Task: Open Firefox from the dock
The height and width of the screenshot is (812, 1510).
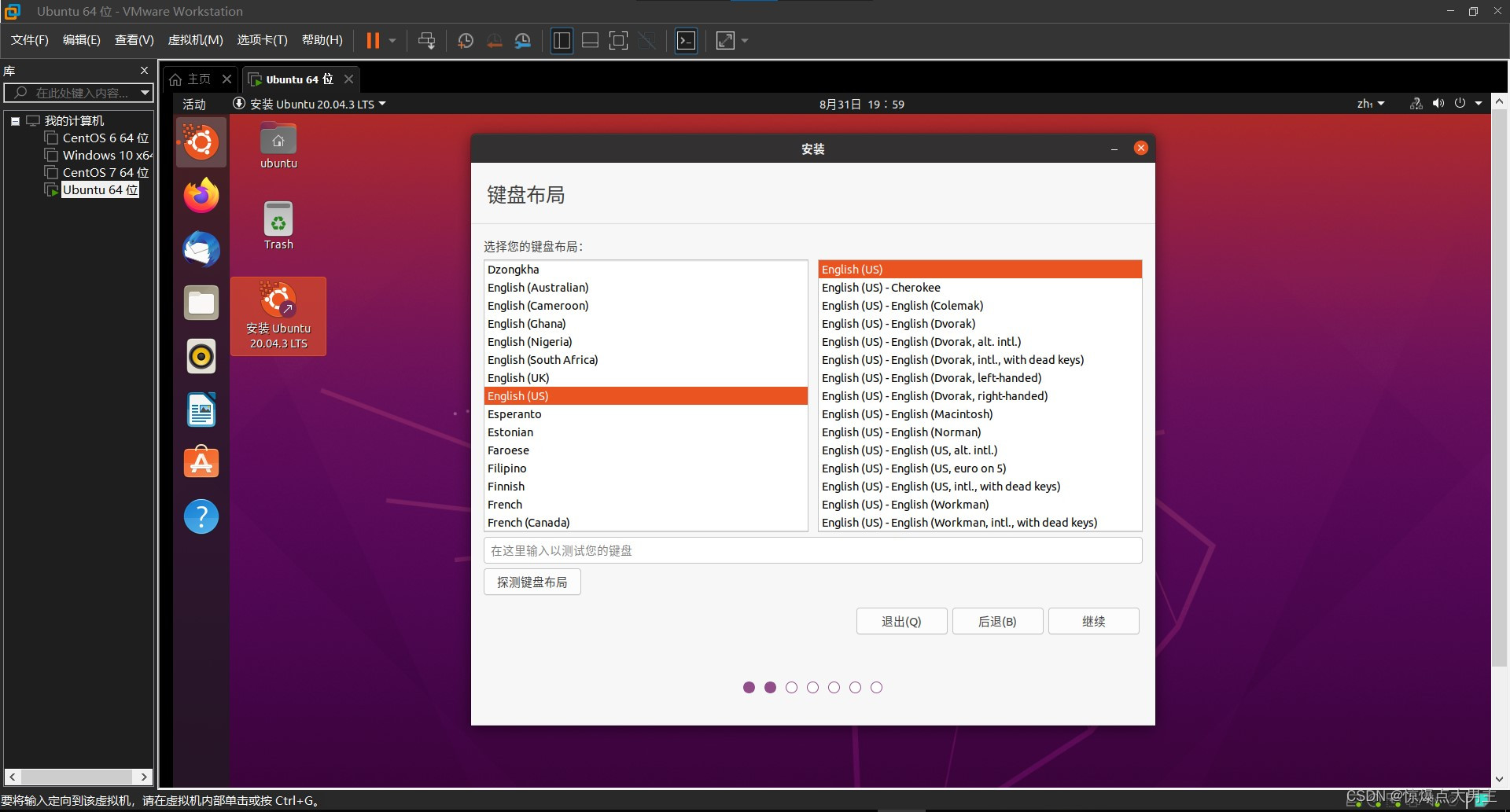Action: click(x=201, y=196)
